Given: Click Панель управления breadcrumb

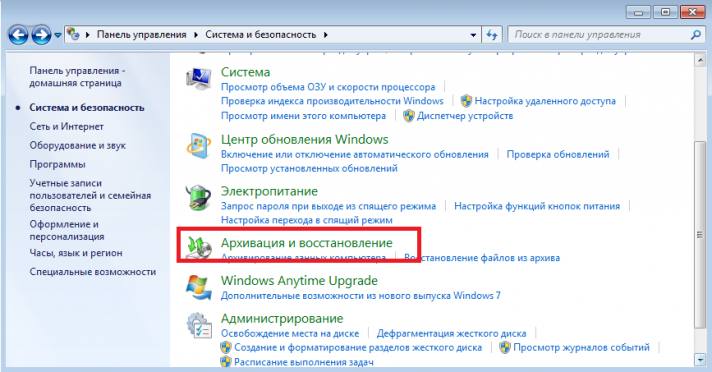Looking at the screenshot, I should (141, 35).
